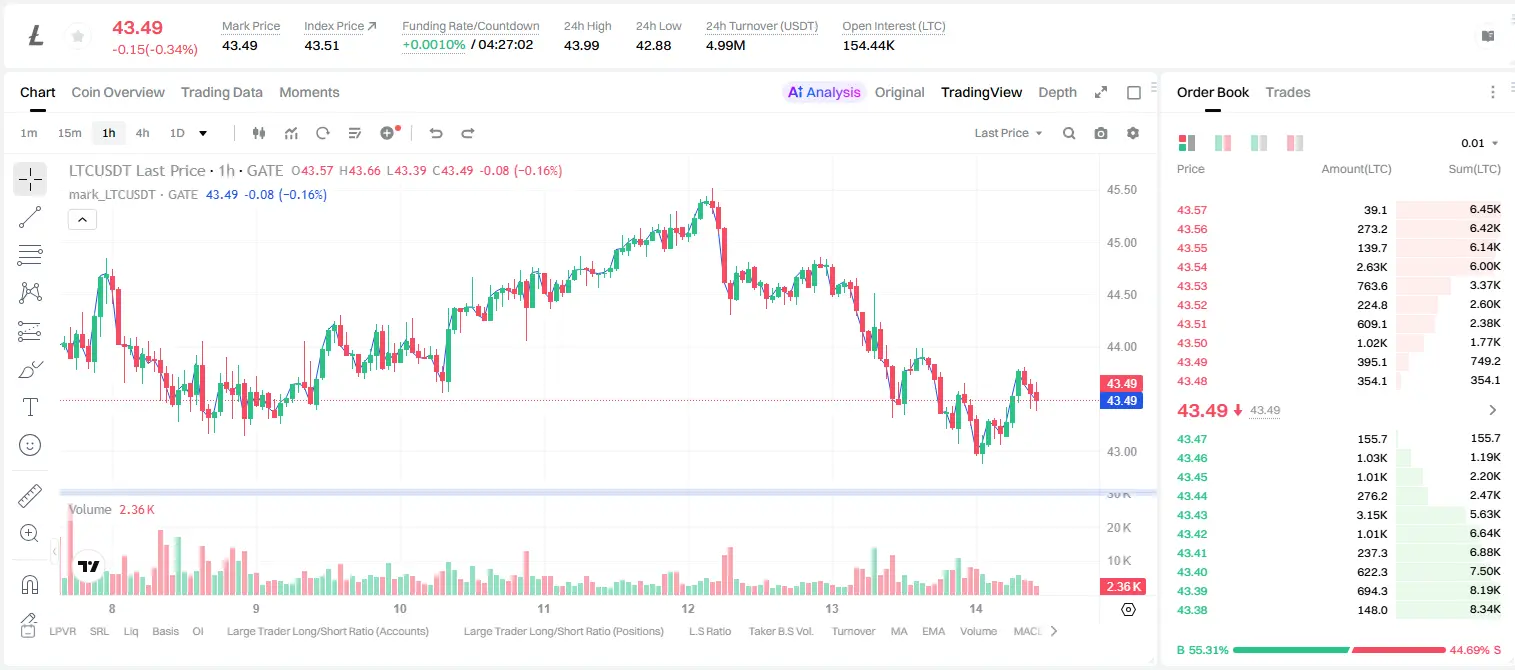This screenshot has width=1515, height=670.
Task: Select the trend line drawing tool
Action: pos(30,217)
